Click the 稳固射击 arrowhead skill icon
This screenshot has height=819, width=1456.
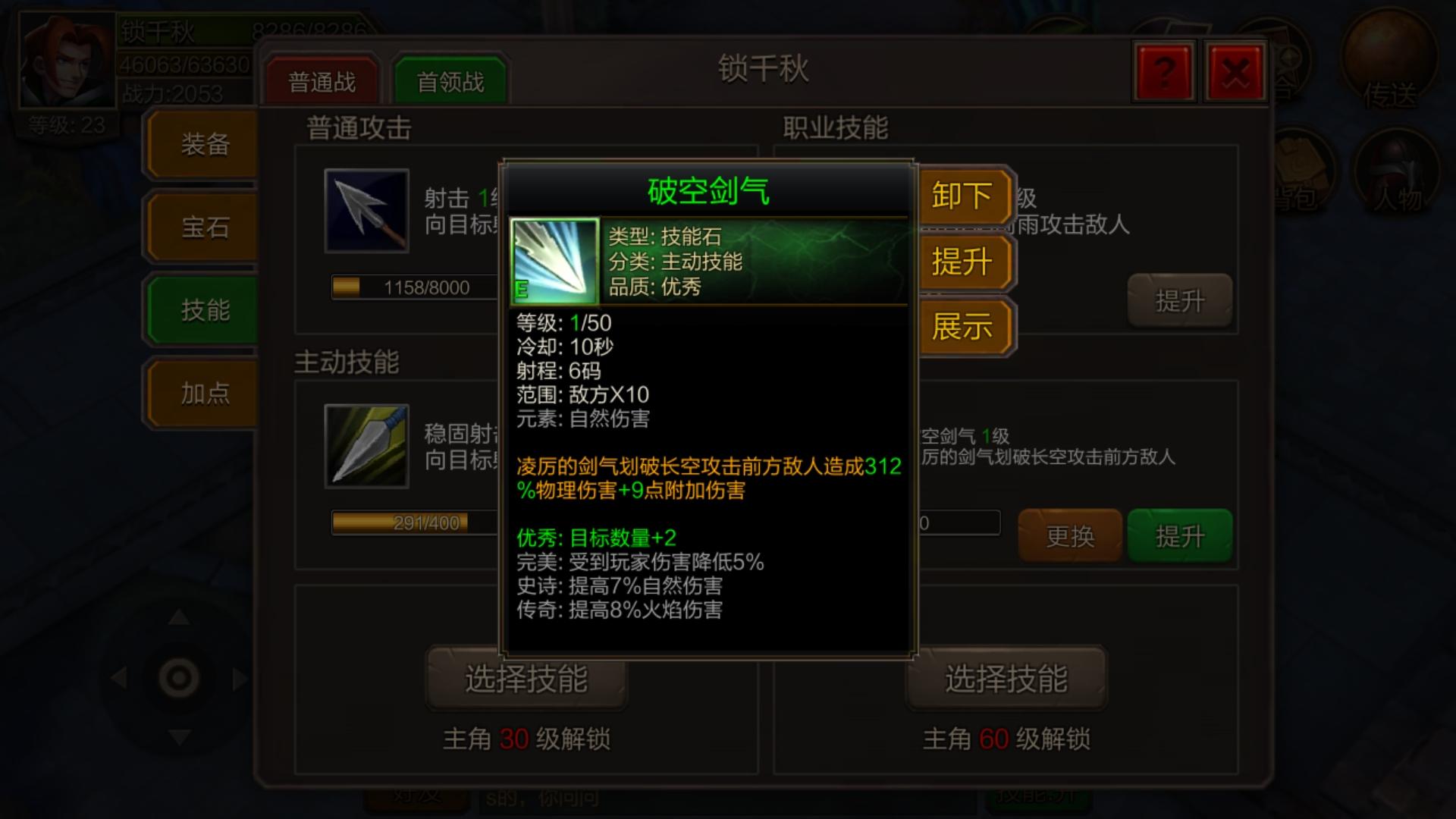[x=367, y=446]
